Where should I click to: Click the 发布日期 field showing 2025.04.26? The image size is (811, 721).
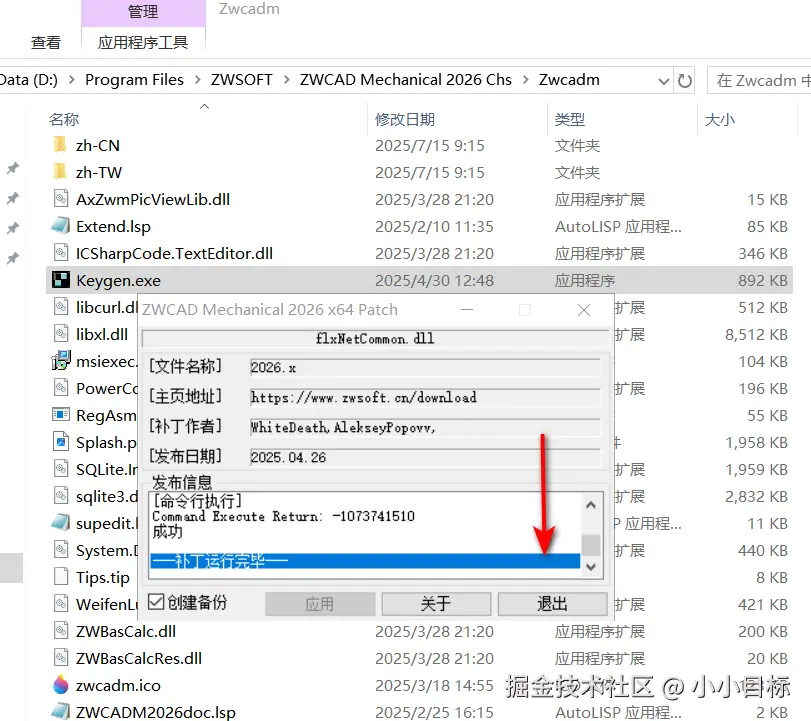click(x=425, y=457)
